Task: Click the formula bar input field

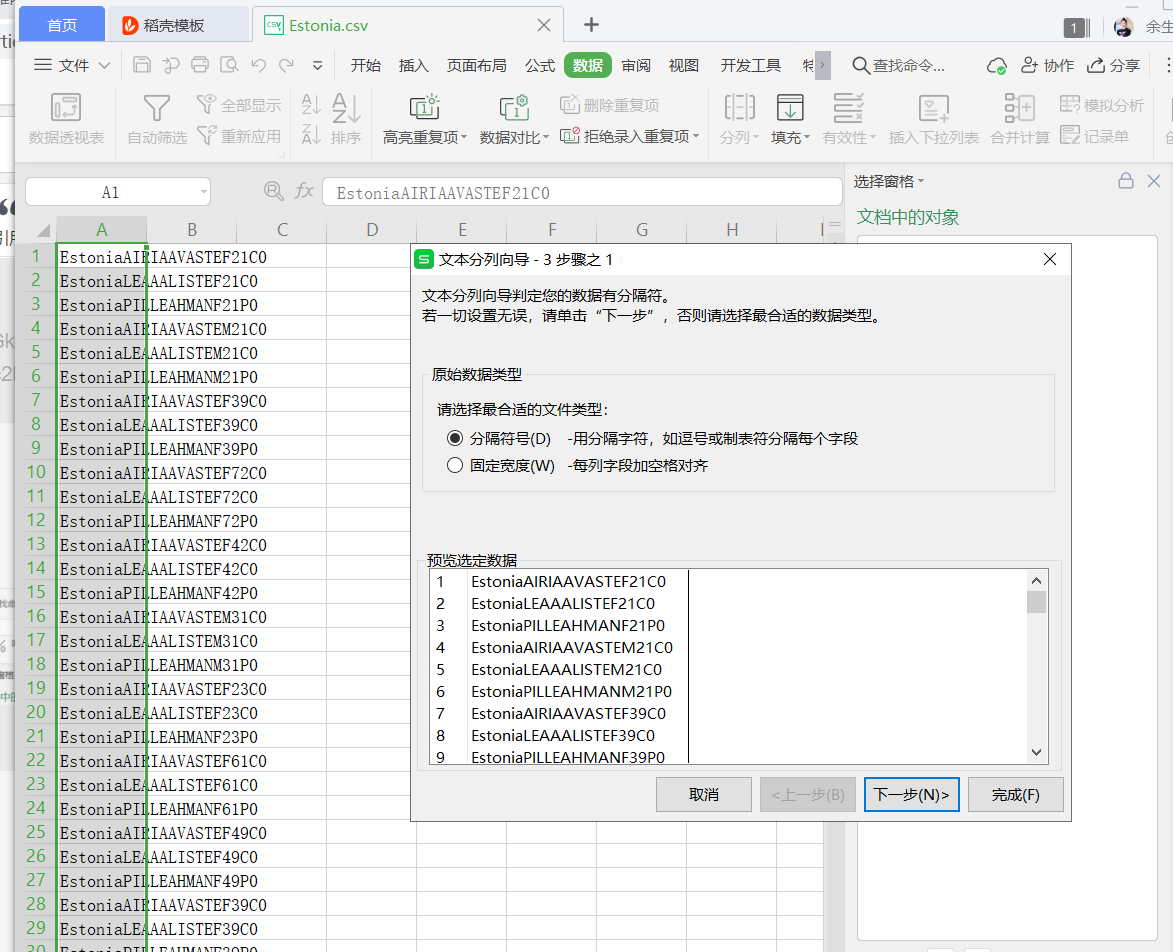Action: pyautogui.click(x=582, y=192)
